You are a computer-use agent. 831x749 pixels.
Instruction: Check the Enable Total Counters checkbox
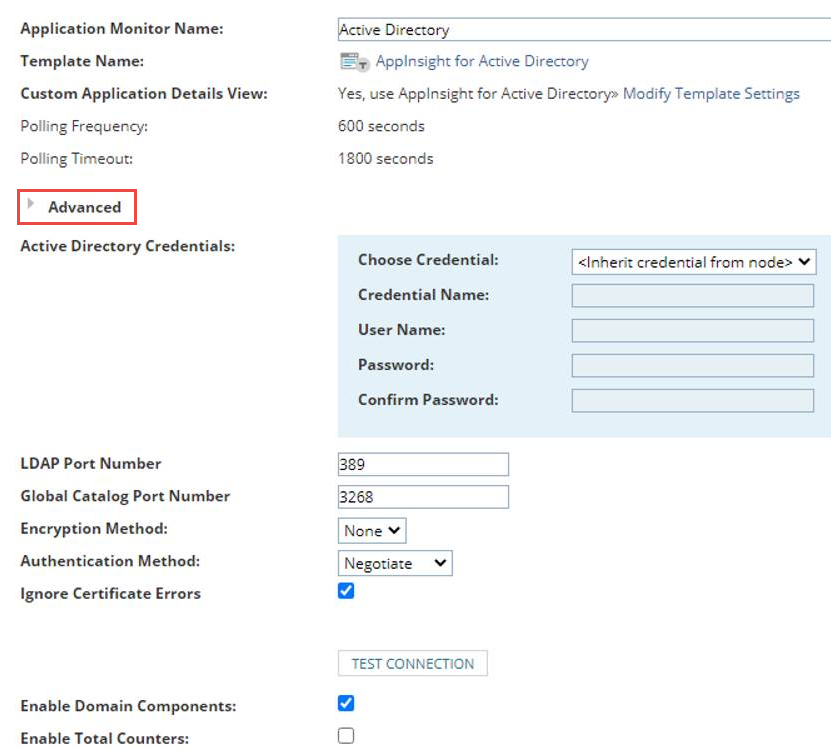click(346, 736)
